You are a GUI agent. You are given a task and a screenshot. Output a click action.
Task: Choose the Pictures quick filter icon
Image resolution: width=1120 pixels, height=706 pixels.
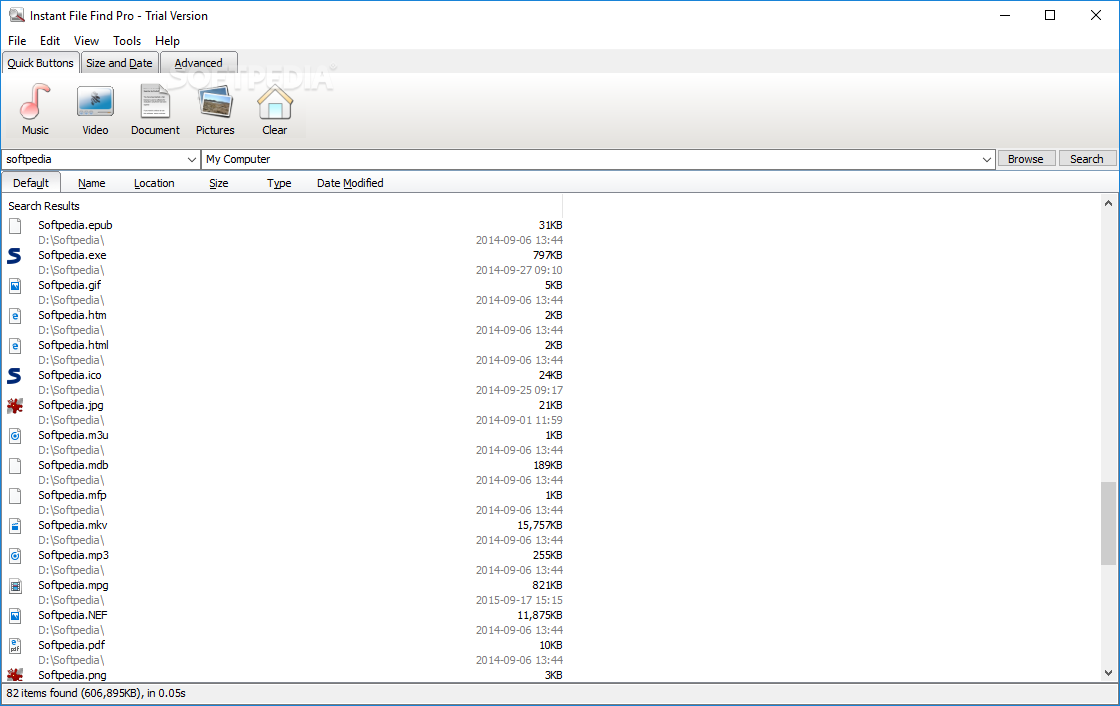pos(215,101)
